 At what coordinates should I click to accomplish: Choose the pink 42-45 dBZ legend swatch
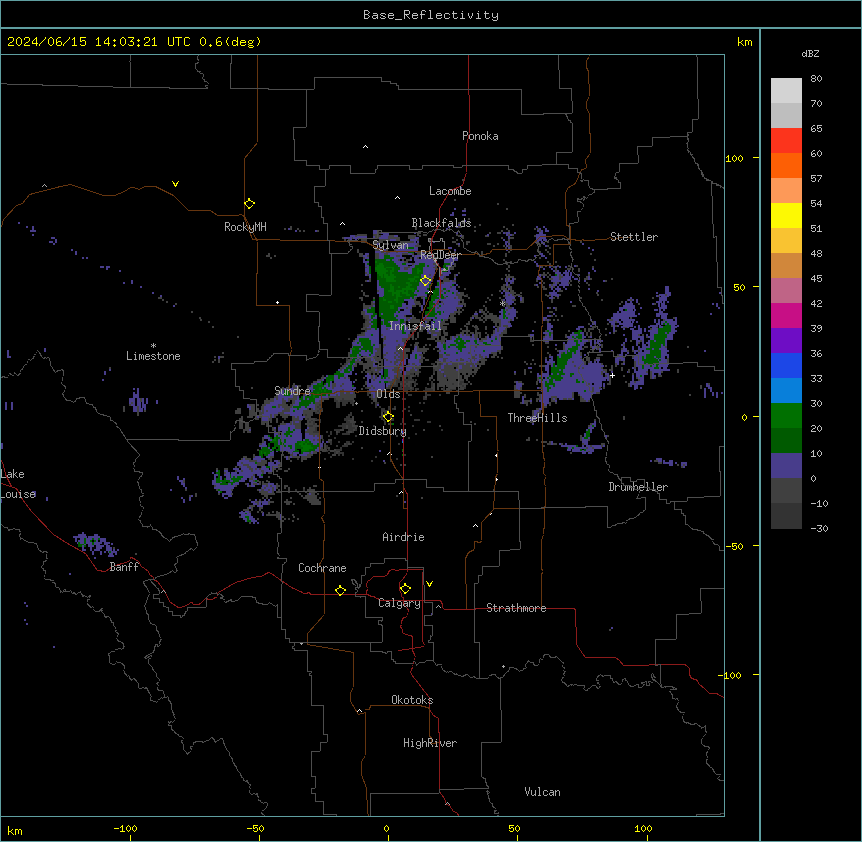786,290
